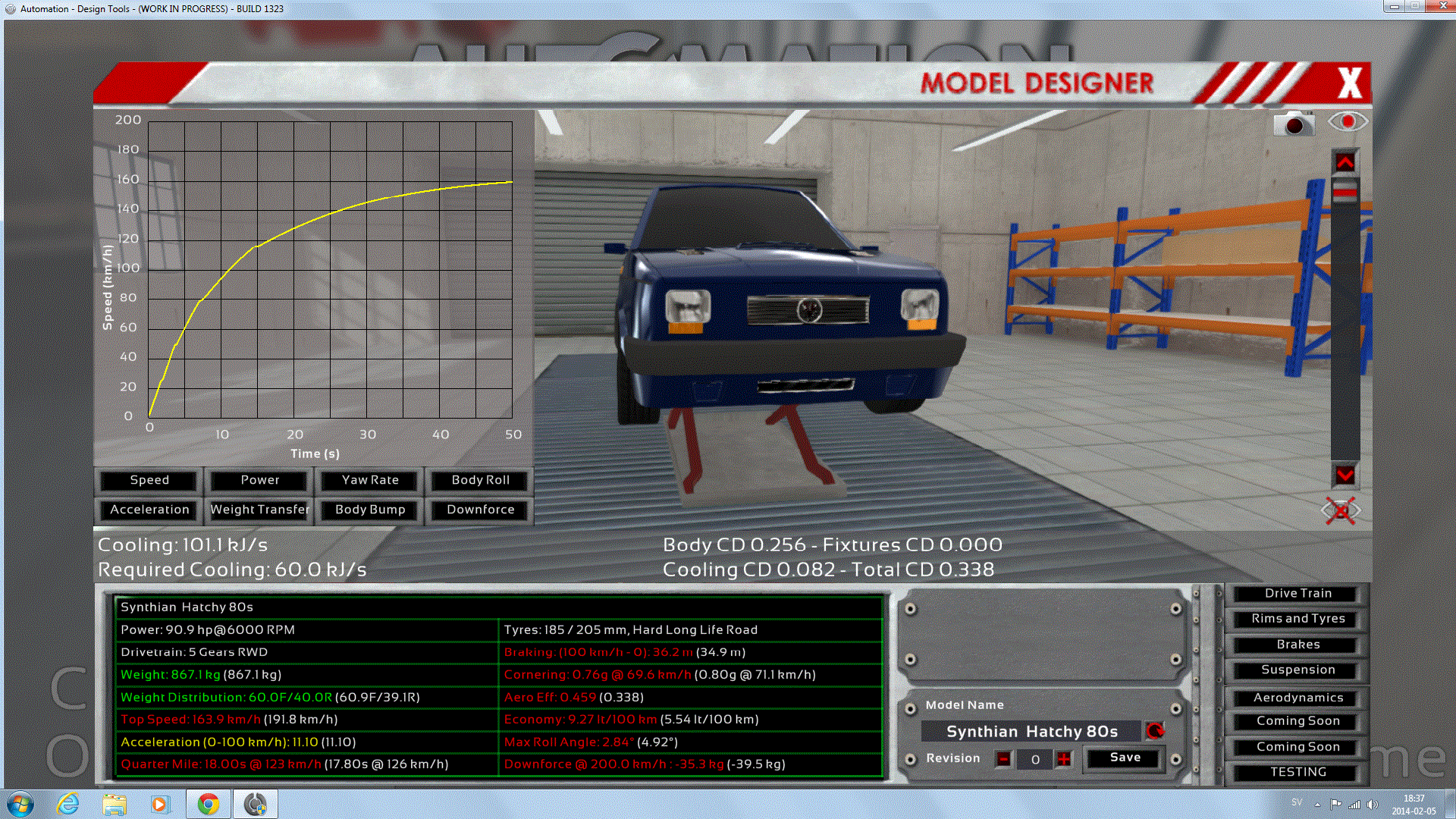This screenshot has height=819, width=1456.
Task: Open the Aerodynamics section
Action: tap(1298, 698)
